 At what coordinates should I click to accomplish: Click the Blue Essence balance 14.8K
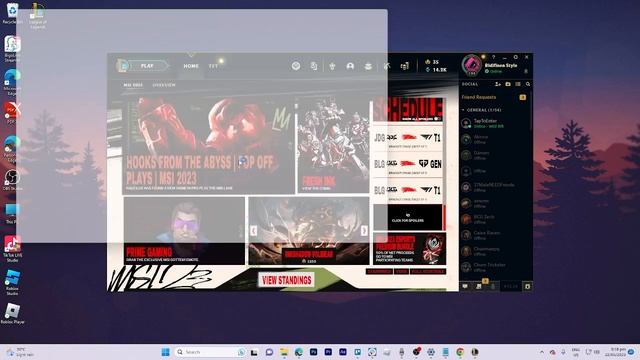click(436, 70)
